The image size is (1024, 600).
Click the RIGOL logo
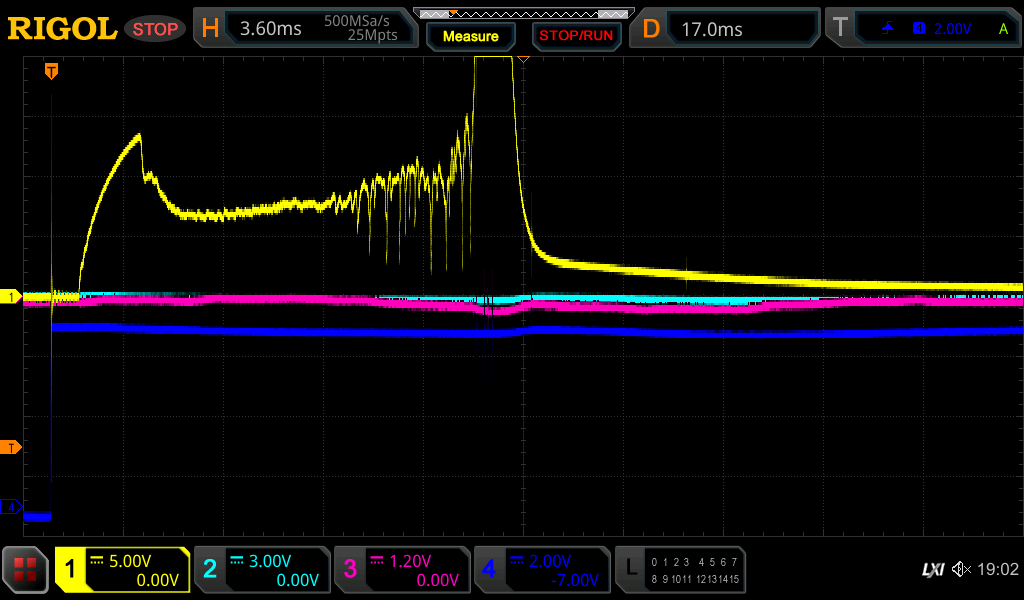click(62, 29)
